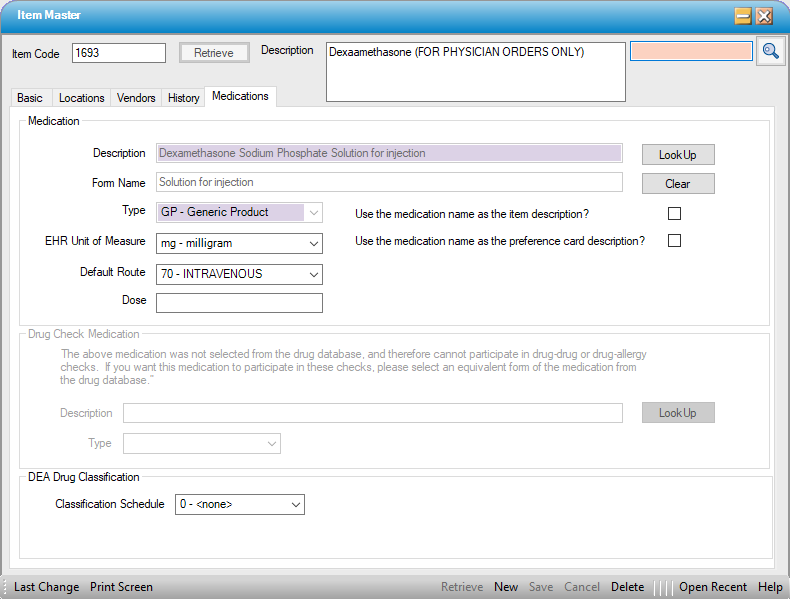Click Delete in the bottom toolbar
Screen dimensions: 790x599
click(x=627, y=587)
